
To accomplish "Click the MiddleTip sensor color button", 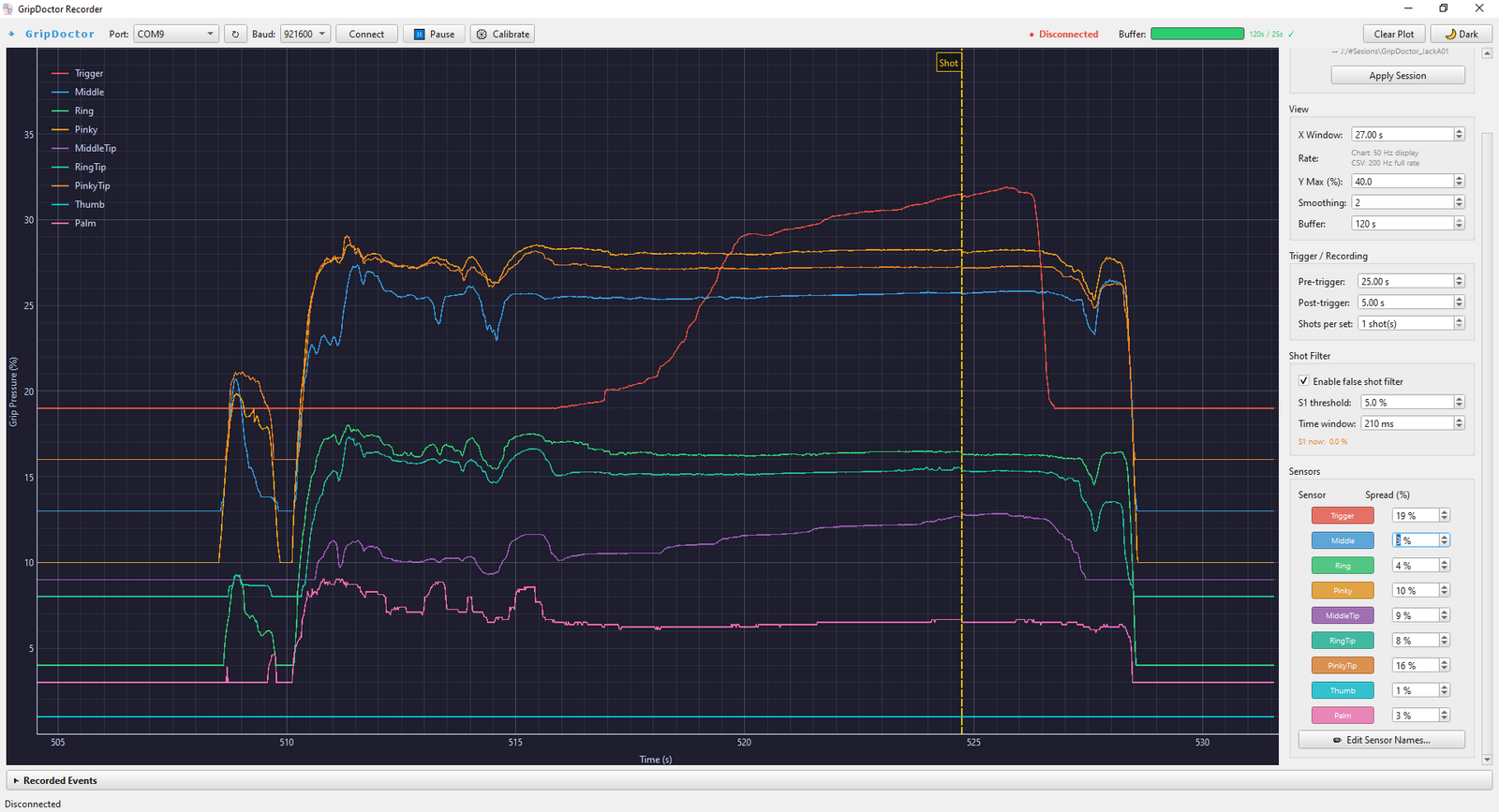I will click(1343, 615).
